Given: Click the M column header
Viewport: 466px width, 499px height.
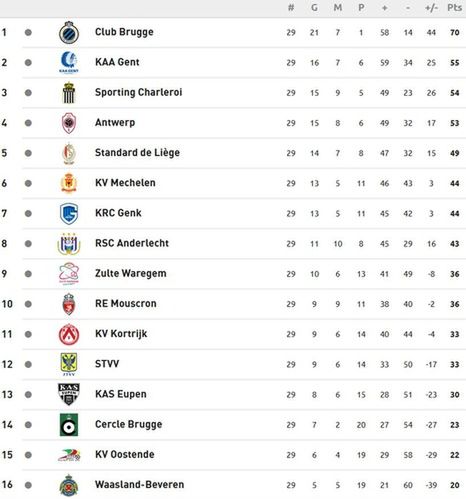Looking at the screenshot, I should (338, 7).
